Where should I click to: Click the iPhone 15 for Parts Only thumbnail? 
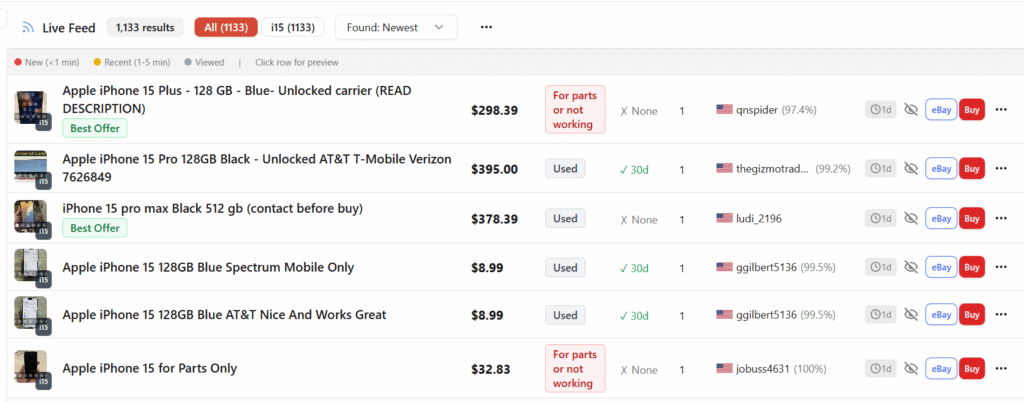pos(30,368)
